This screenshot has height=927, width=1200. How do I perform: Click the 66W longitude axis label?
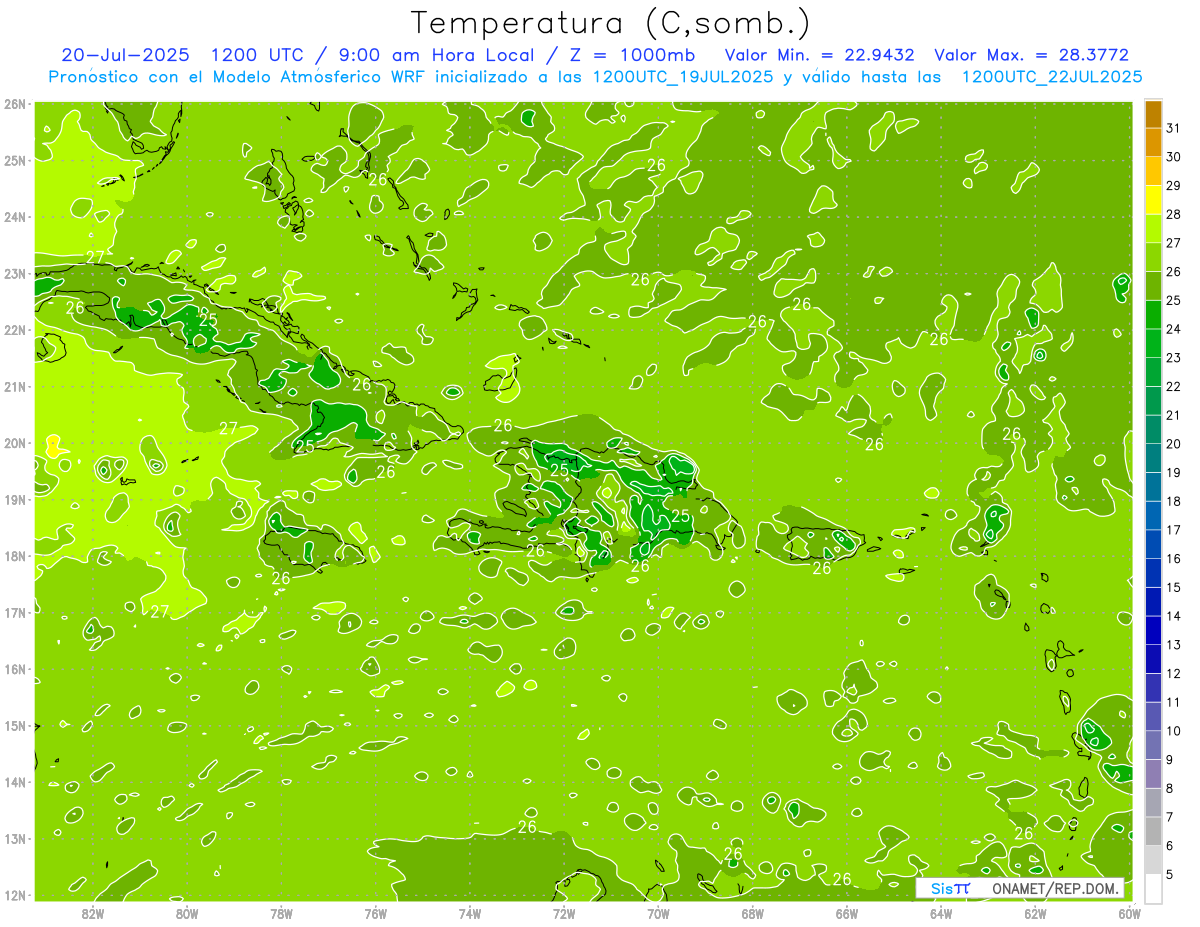click(x=846, y=913)
